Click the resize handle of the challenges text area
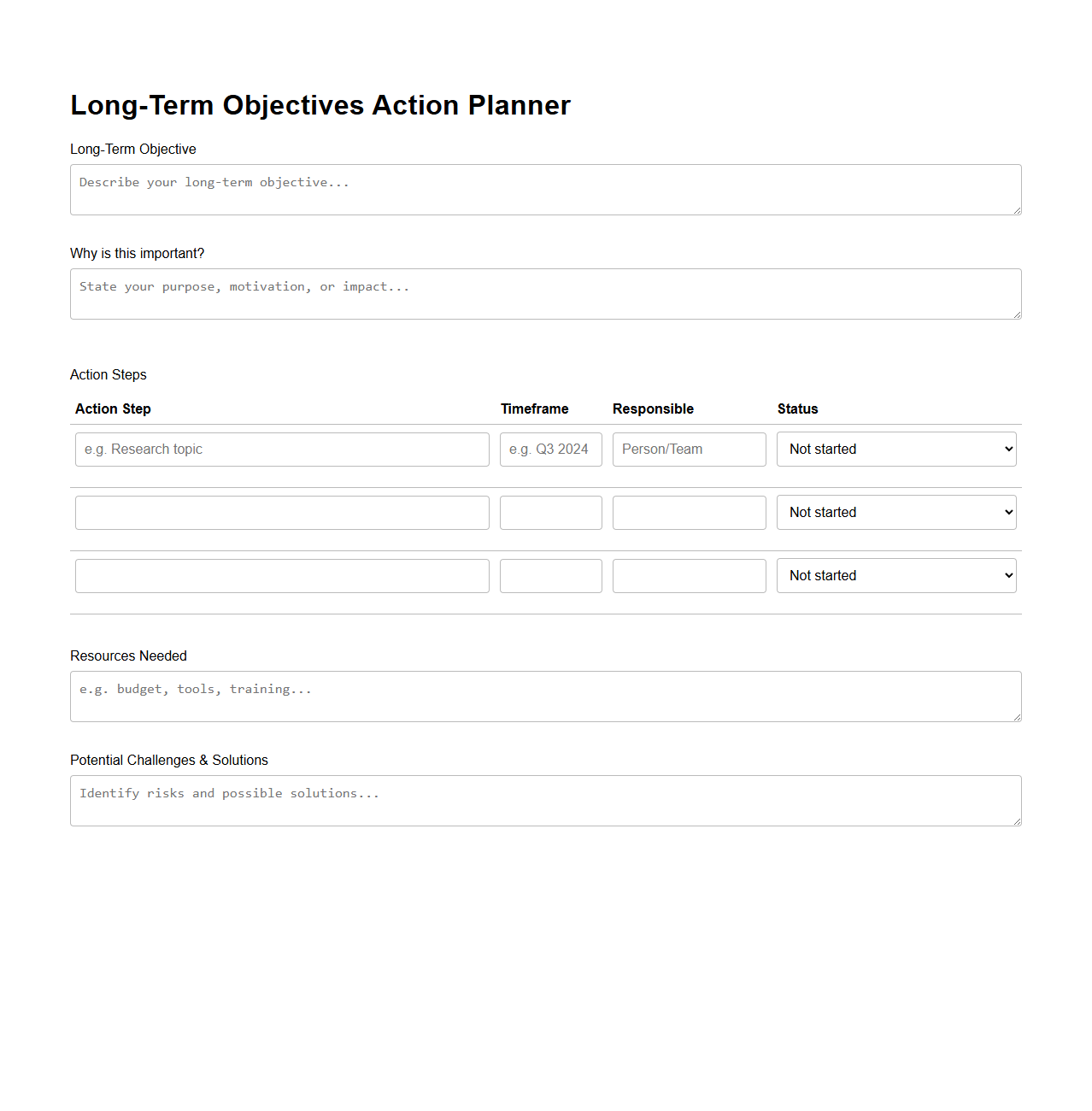The height and width of the screenshot is (1111, 1092). click(1017, 822)
